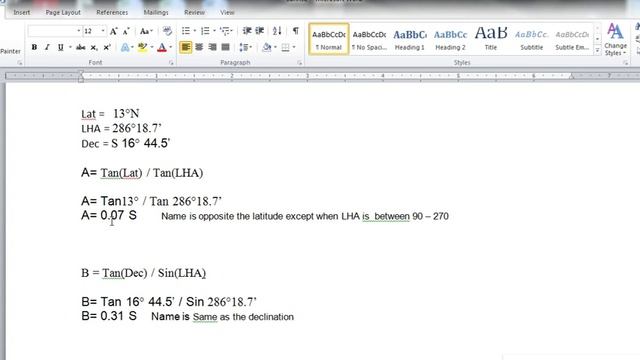Open the font name dropdown
The image size is (640, 360).
coord(78,31)
